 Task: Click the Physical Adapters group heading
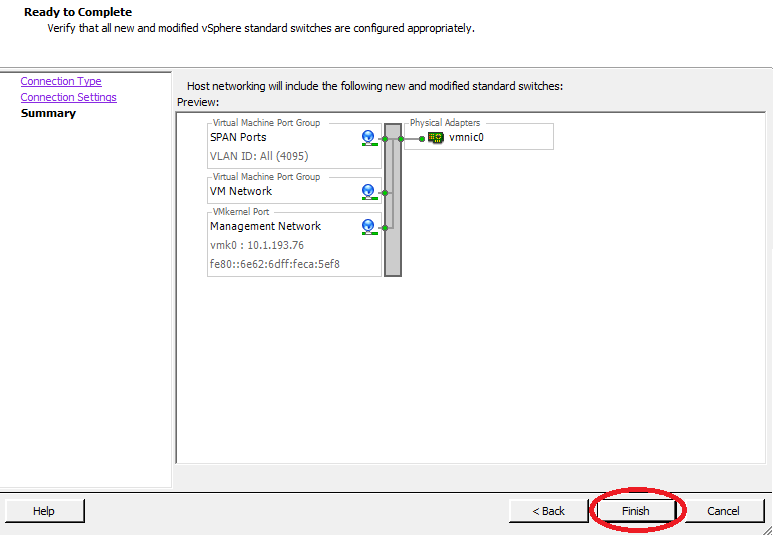tap(445, 123)
